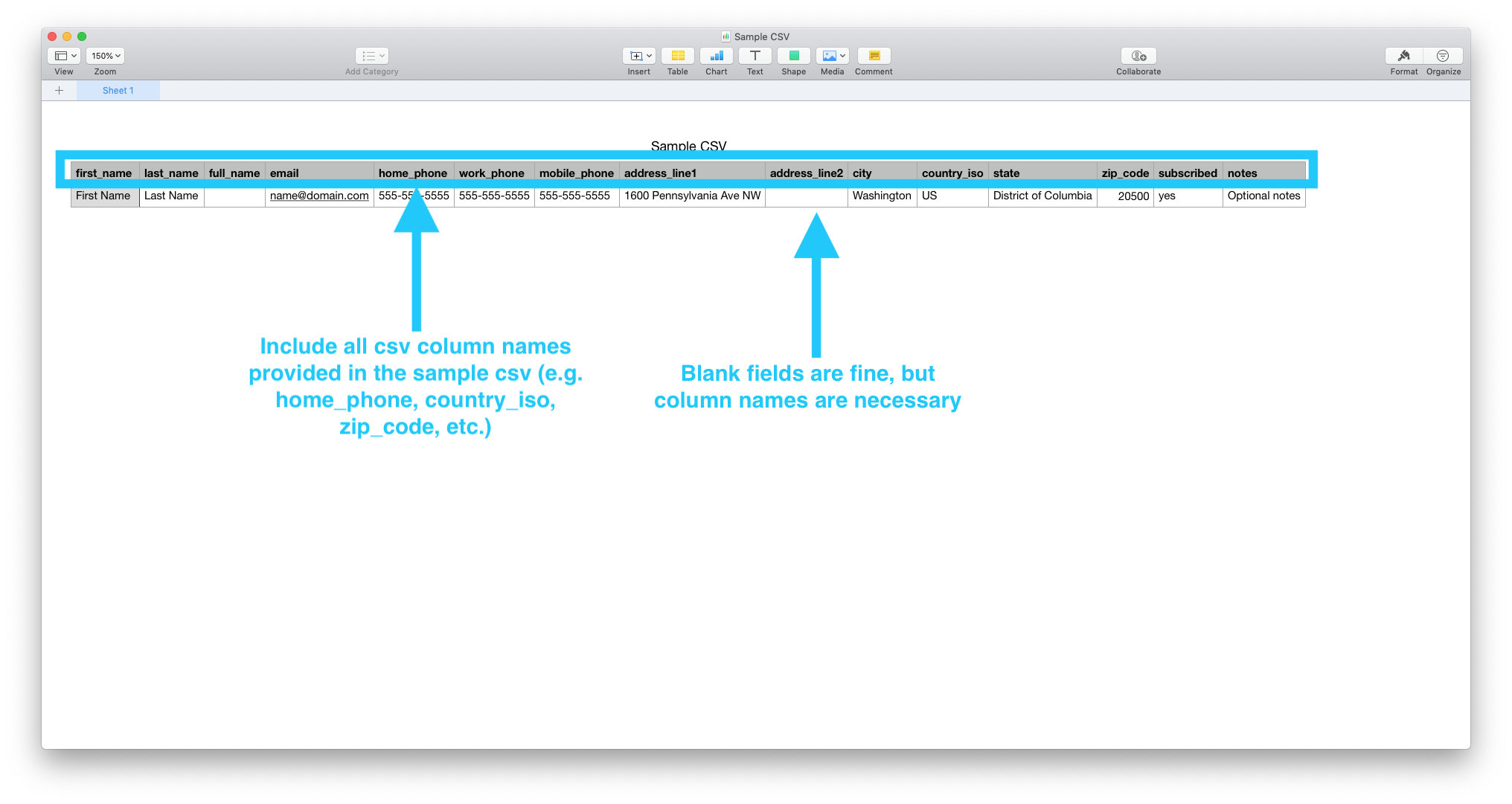Select the Sheet 1 tab

pos(118,91)
